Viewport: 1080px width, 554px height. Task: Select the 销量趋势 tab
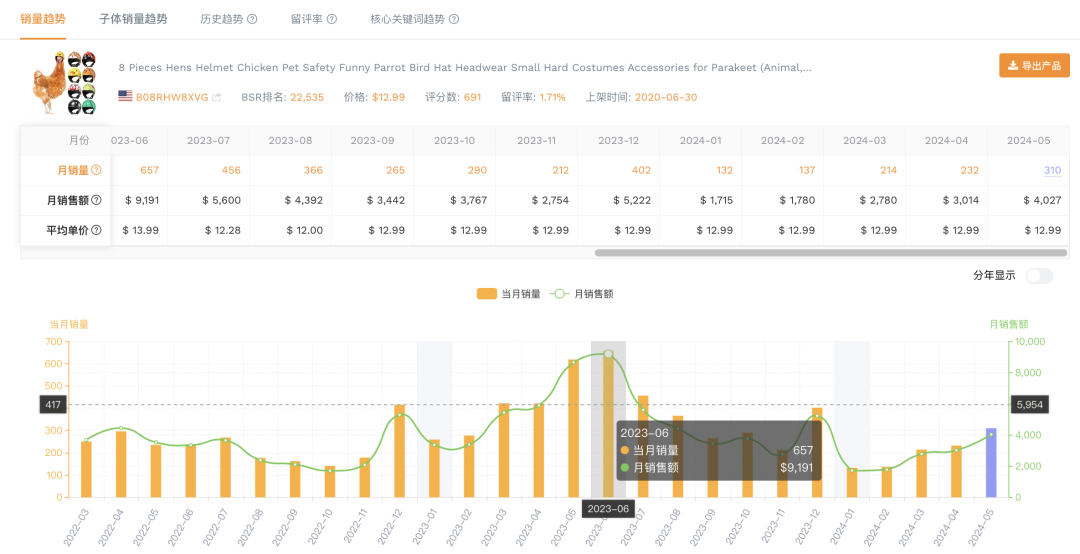43,19
